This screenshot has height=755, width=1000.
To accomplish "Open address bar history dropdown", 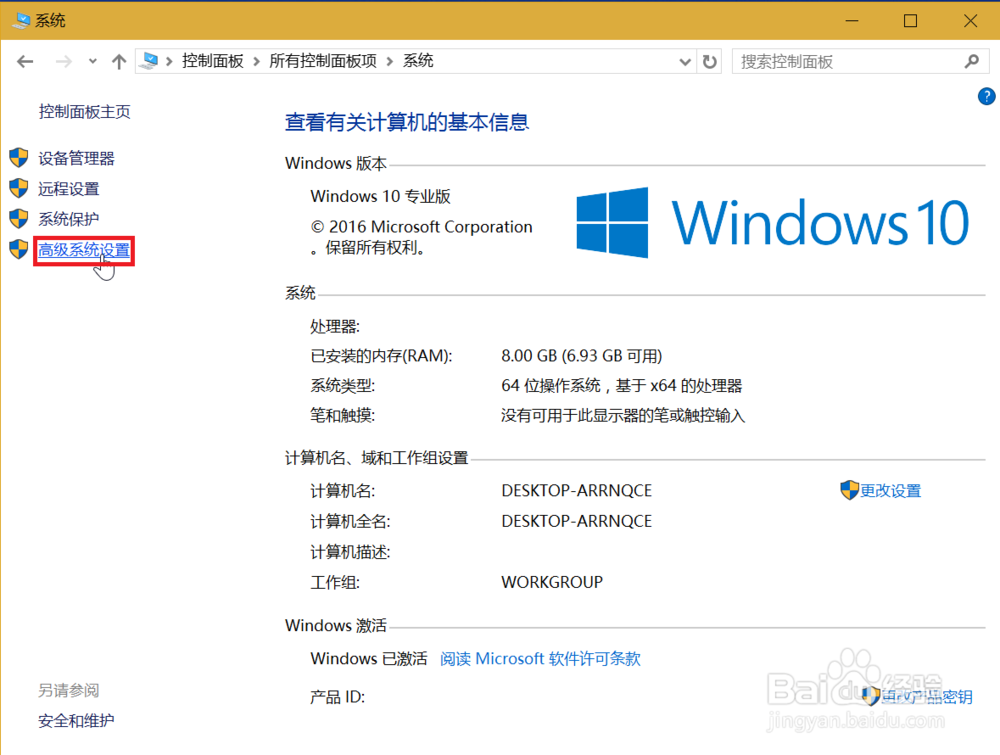I will click(685, 62).
